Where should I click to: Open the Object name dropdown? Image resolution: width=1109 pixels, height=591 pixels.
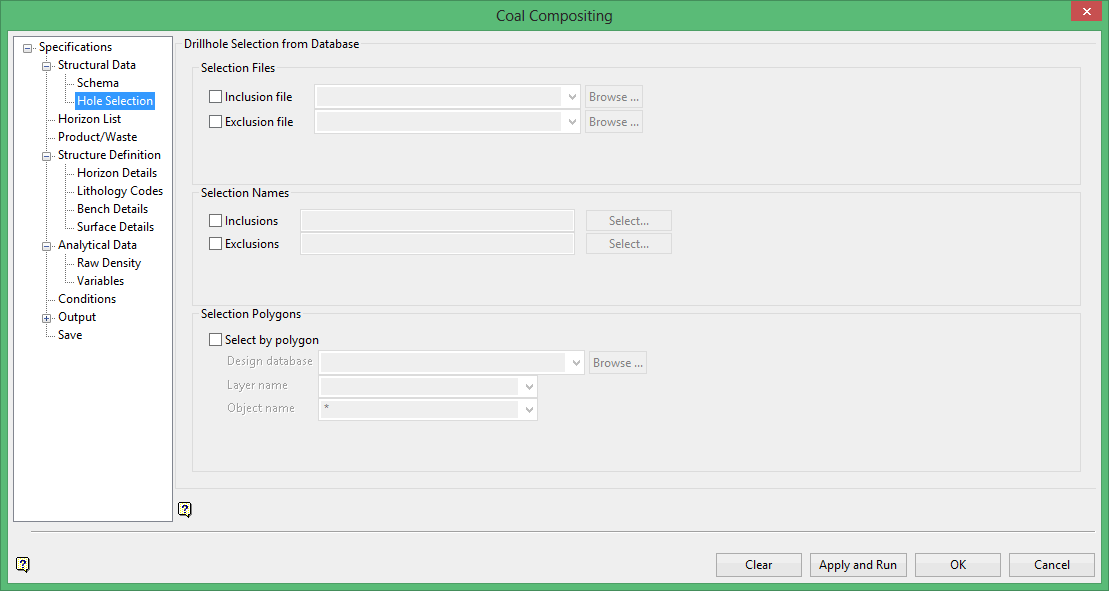pos(529,409)
